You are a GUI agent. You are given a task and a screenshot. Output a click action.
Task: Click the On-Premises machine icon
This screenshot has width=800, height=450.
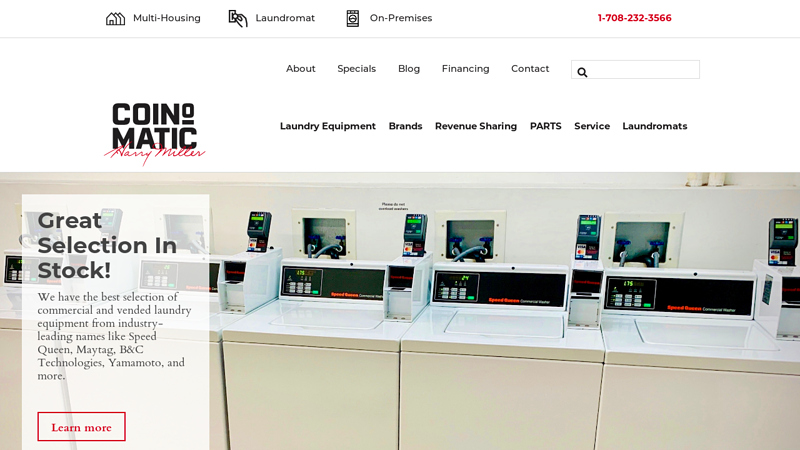352,18
